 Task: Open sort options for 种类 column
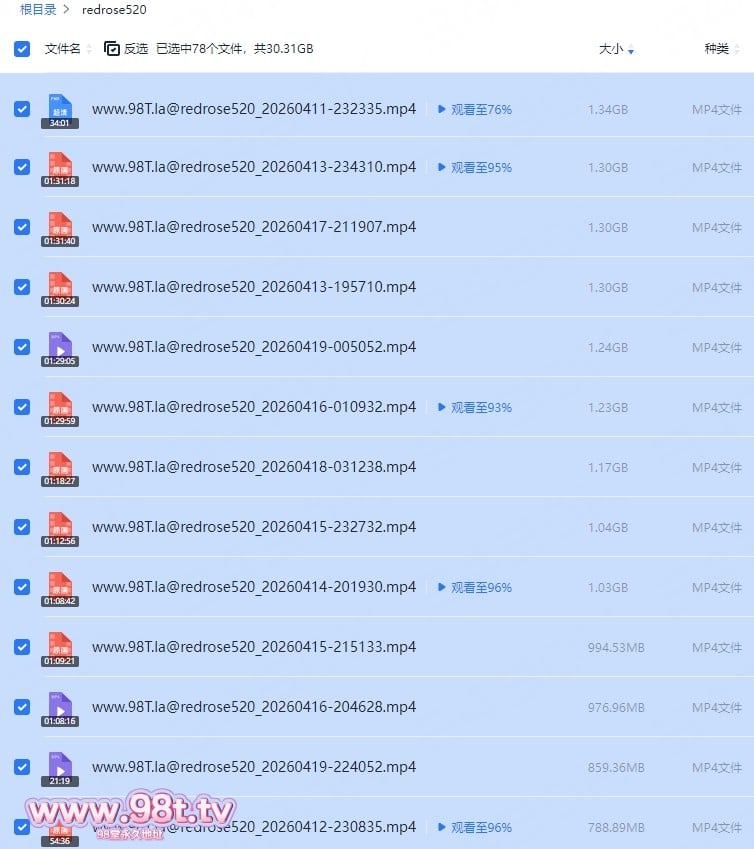tap(736, 49)
